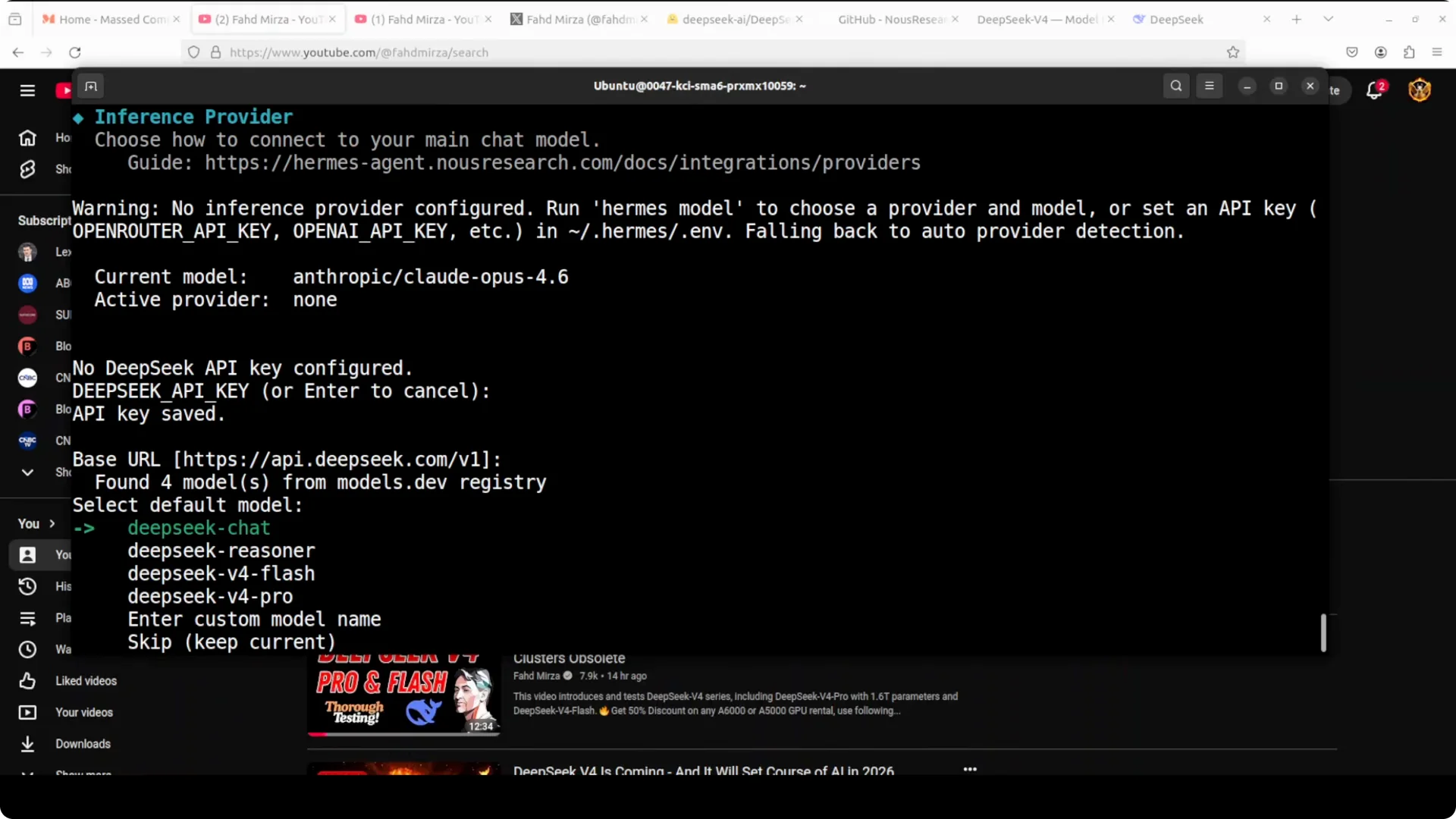Image resolution: width=1456 pixels, height=819 pixels.
Task: Bookmark this page with the star icon
Action: tap(1233, 52)
